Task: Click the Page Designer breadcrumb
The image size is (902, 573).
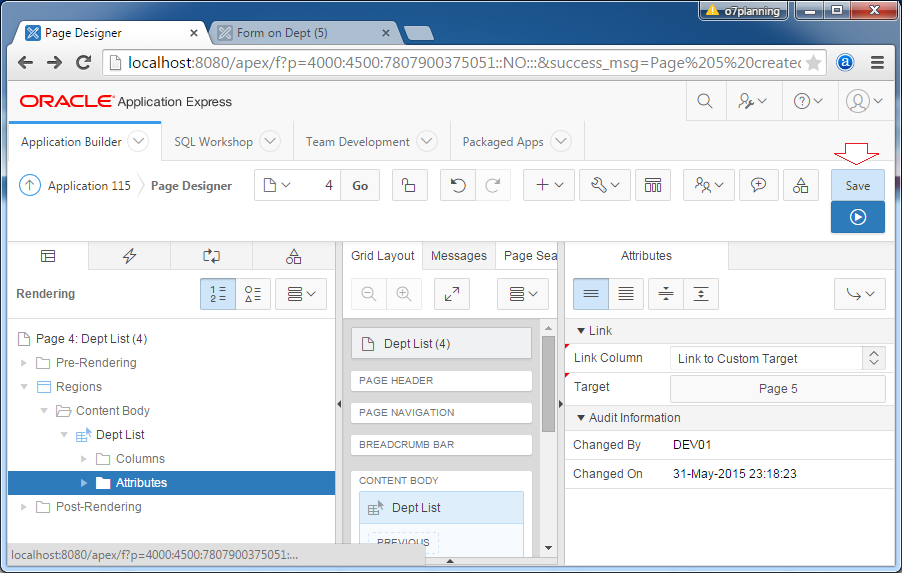Action: tap(191, 186)
